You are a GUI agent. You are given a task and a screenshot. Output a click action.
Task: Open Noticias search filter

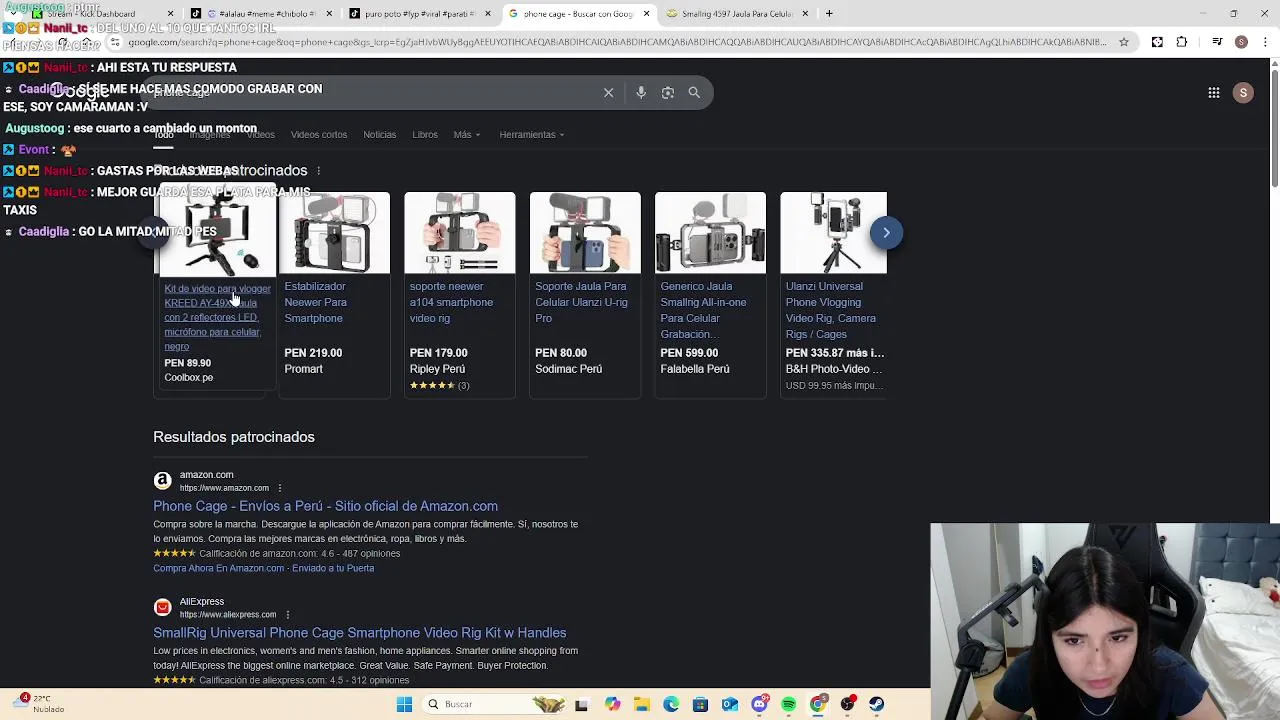point(379,135)
